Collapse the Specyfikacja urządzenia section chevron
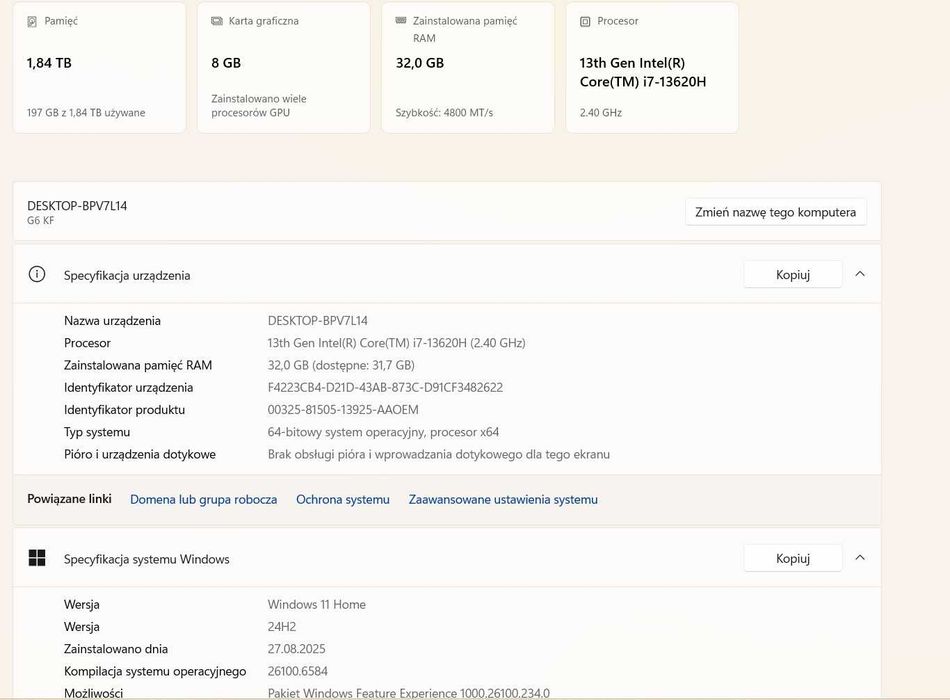Image resolution: width=950 pixels, height=700 pixels. tap(860, 274)
